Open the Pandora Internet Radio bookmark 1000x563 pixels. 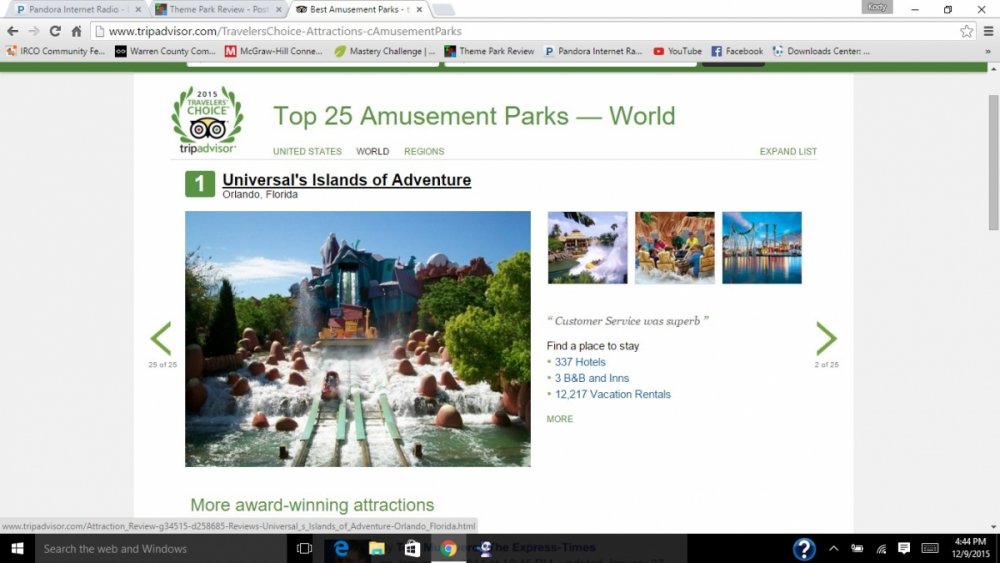(x=593, y=51)
